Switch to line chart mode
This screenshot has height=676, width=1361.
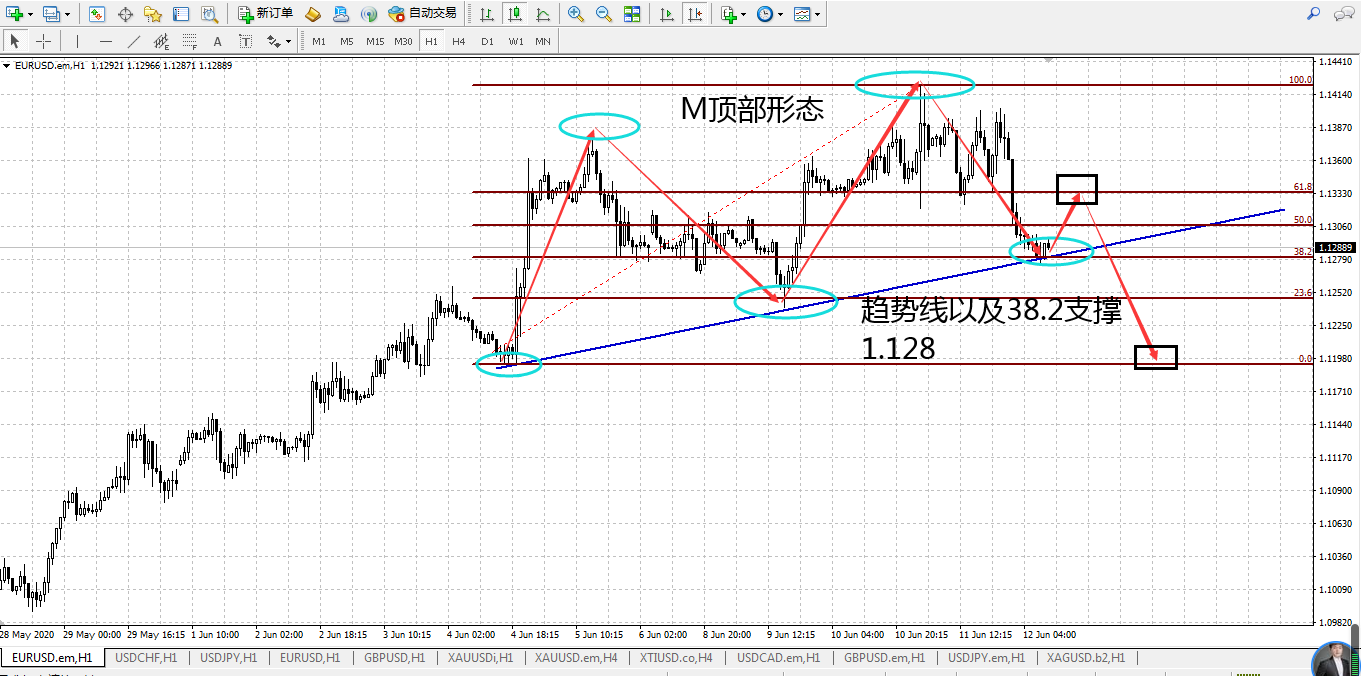click(542, 14)
